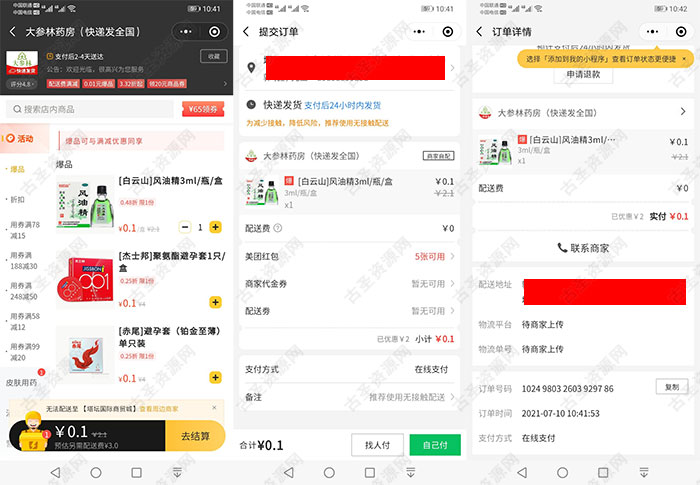Open more-options dots on 订单详情 screen

pos(653,32)
